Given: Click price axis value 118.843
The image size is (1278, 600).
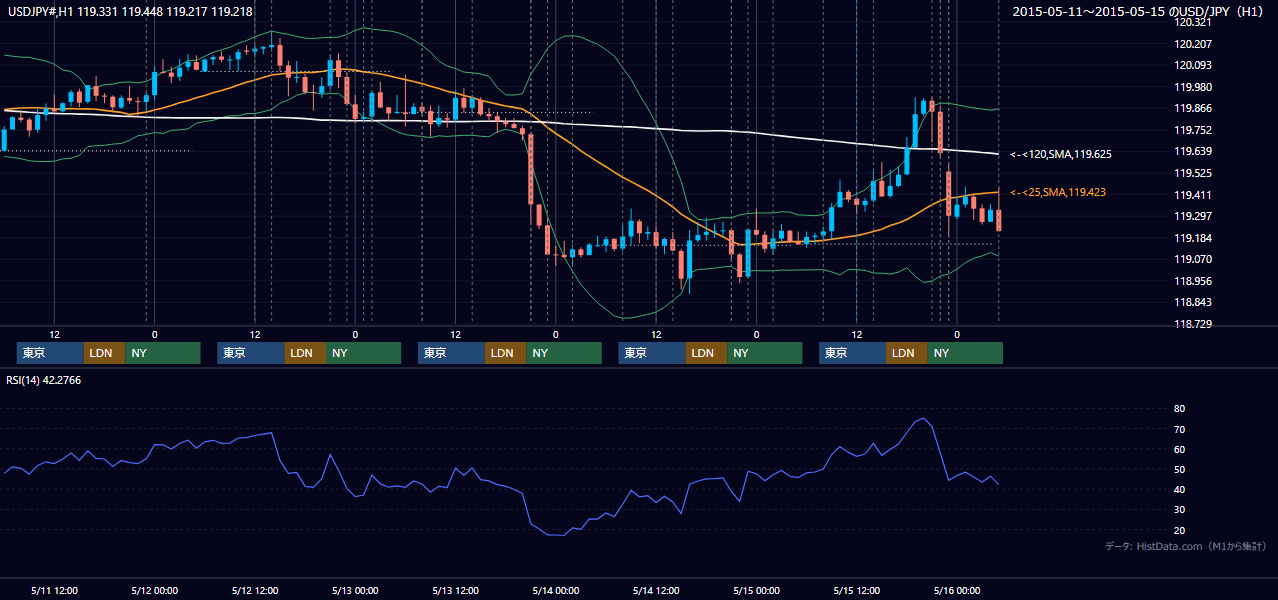Looking at the screenshot, I should point(1193,303).
